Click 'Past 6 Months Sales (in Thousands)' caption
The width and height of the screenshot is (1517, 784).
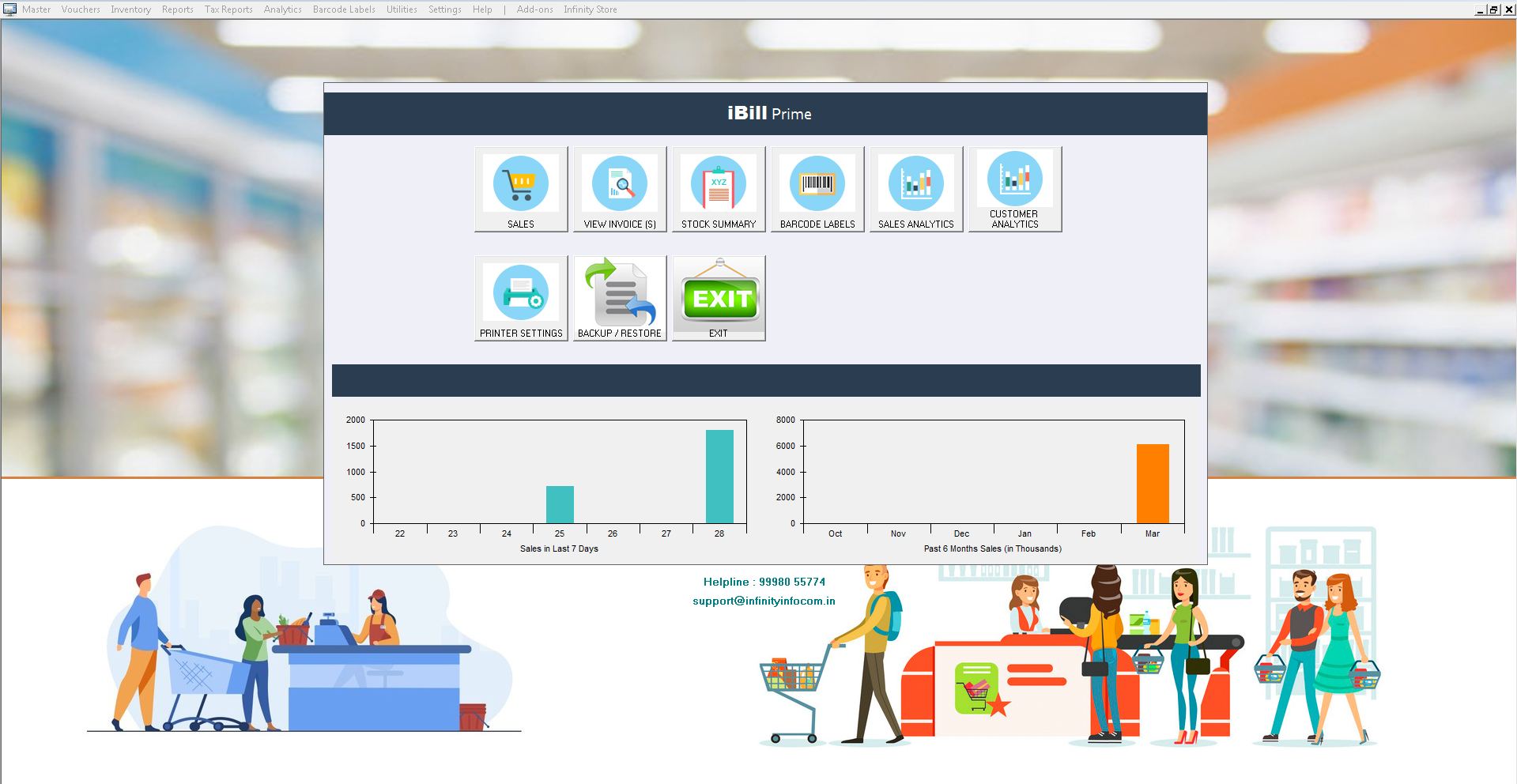(x=993, y=548)
